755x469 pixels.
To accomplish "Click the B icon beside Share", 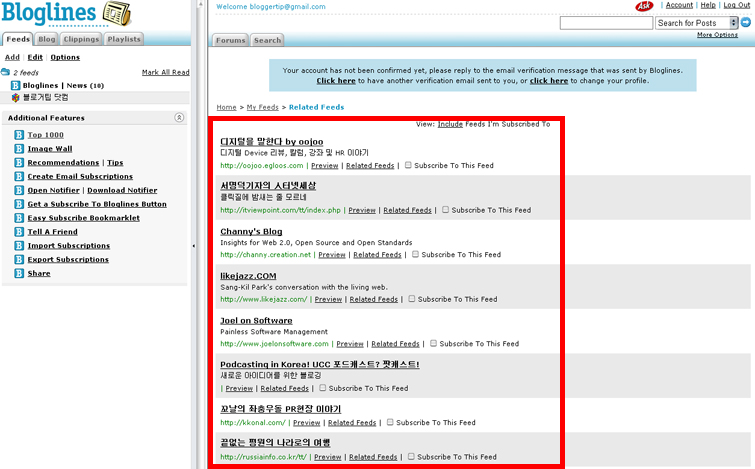I will coord(19,273).
